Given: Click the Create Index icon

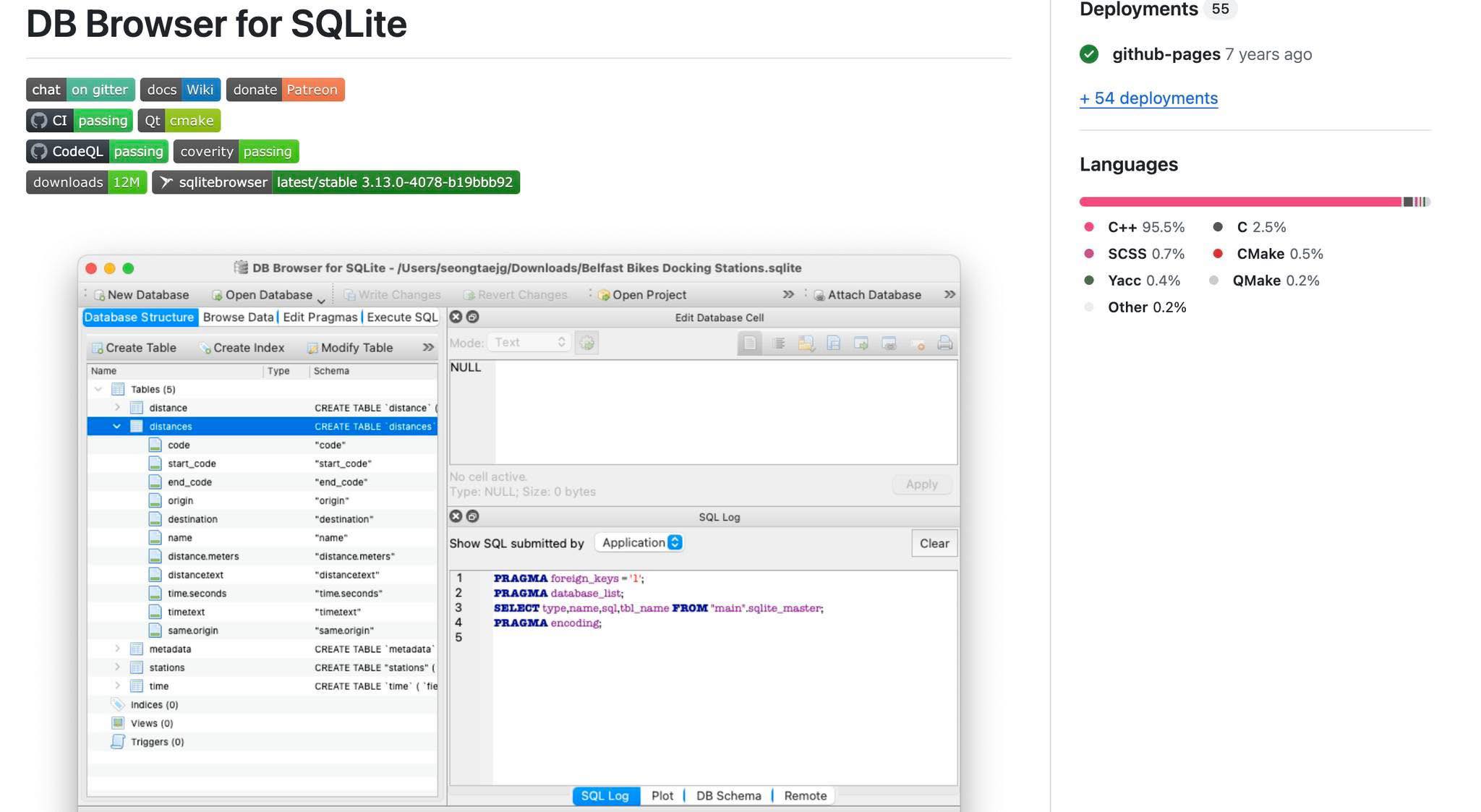Looking at the screenshot, I should tap(205, 349).
